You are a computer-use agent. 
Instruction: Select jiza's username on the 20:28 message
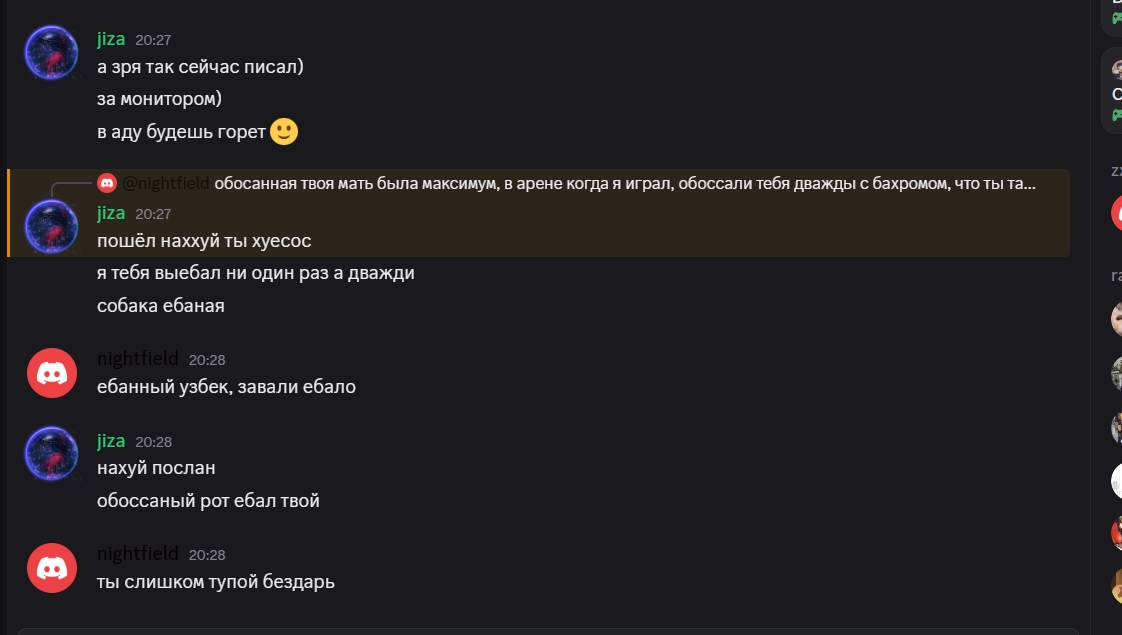click(111, 441)
